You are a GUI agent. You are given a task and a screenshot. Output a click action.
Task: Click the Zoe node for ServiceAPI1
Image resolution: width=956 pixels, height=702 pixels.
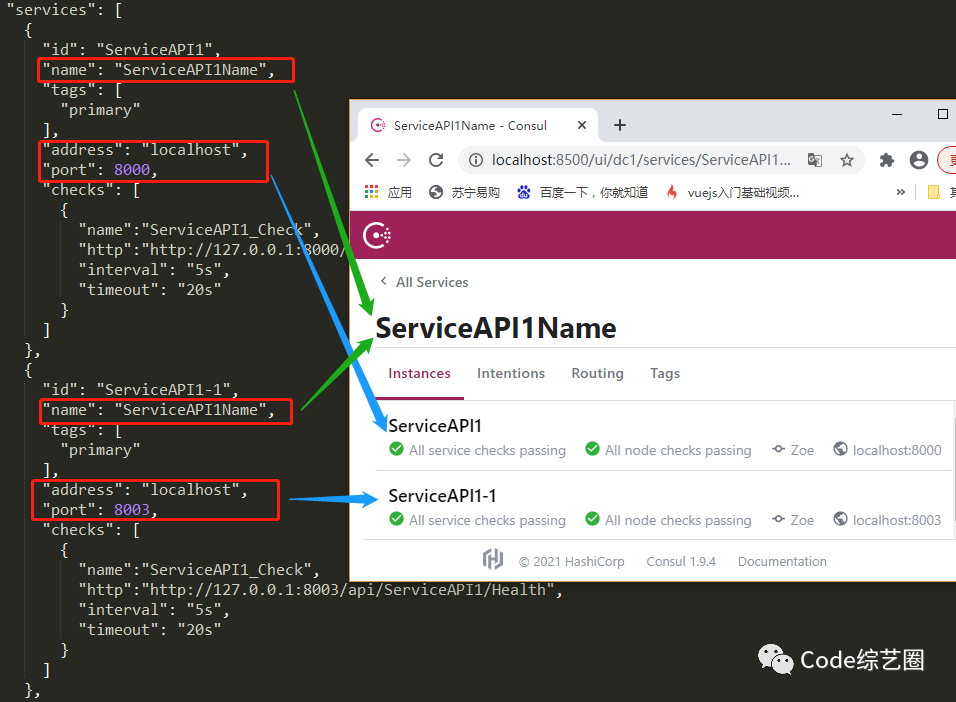793,450
